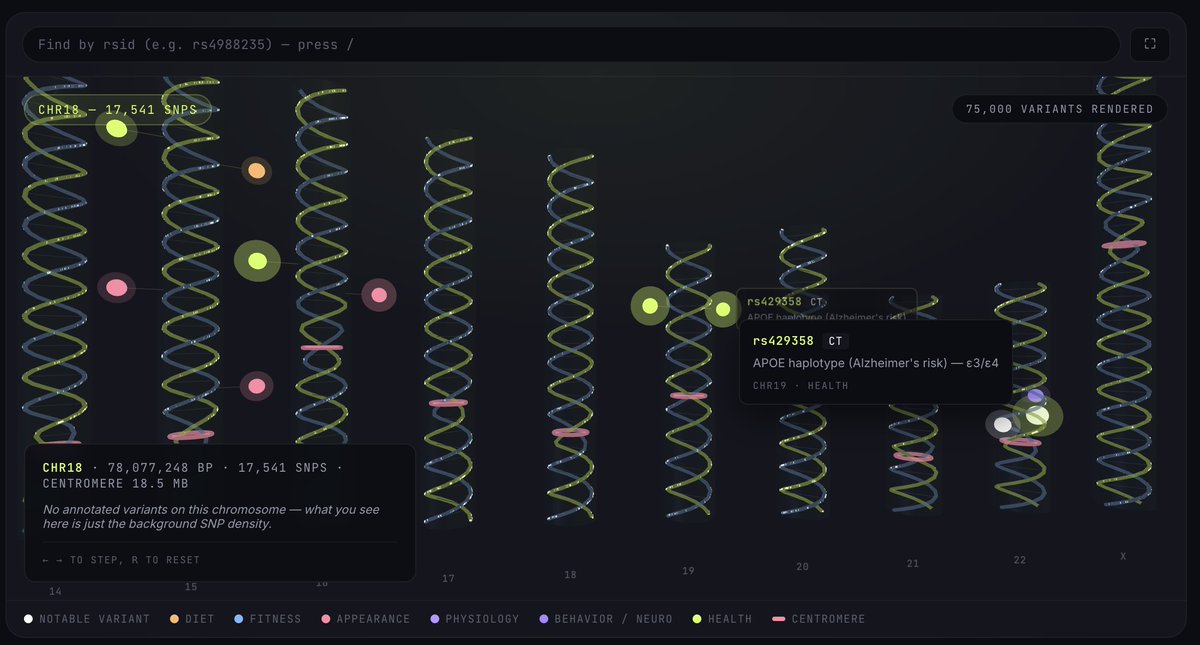Viewport: 1200px width, 645px height.
Task: Click the rs429358 health marker on chromosome 19
Action: tap(723, 309)
